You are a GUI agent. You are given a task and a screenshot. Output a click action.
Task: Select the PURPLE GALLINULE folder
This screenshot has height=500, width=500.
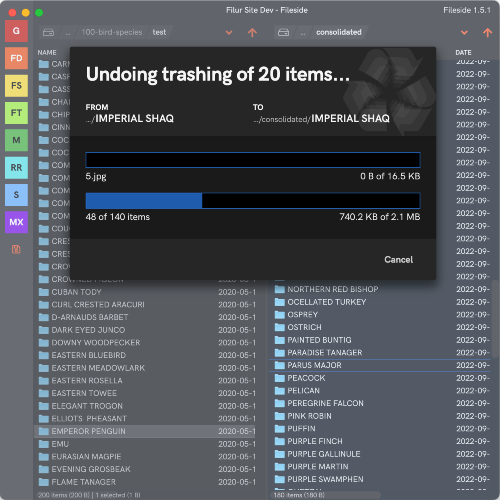(x=380, y=454)
